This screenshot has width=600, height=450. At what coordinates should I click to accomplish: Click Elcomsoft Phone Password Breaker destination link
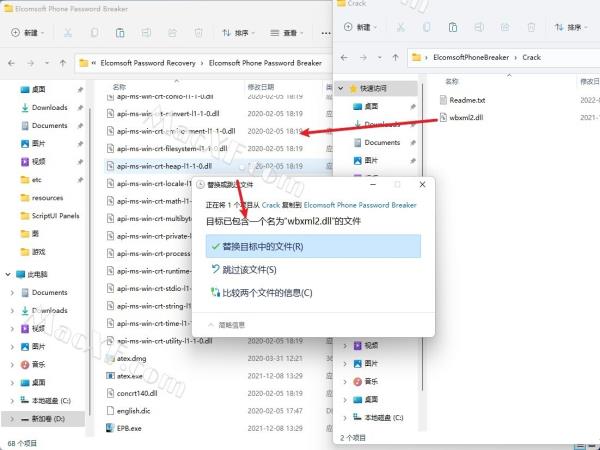pyautogui.click(x=360, y=205)
